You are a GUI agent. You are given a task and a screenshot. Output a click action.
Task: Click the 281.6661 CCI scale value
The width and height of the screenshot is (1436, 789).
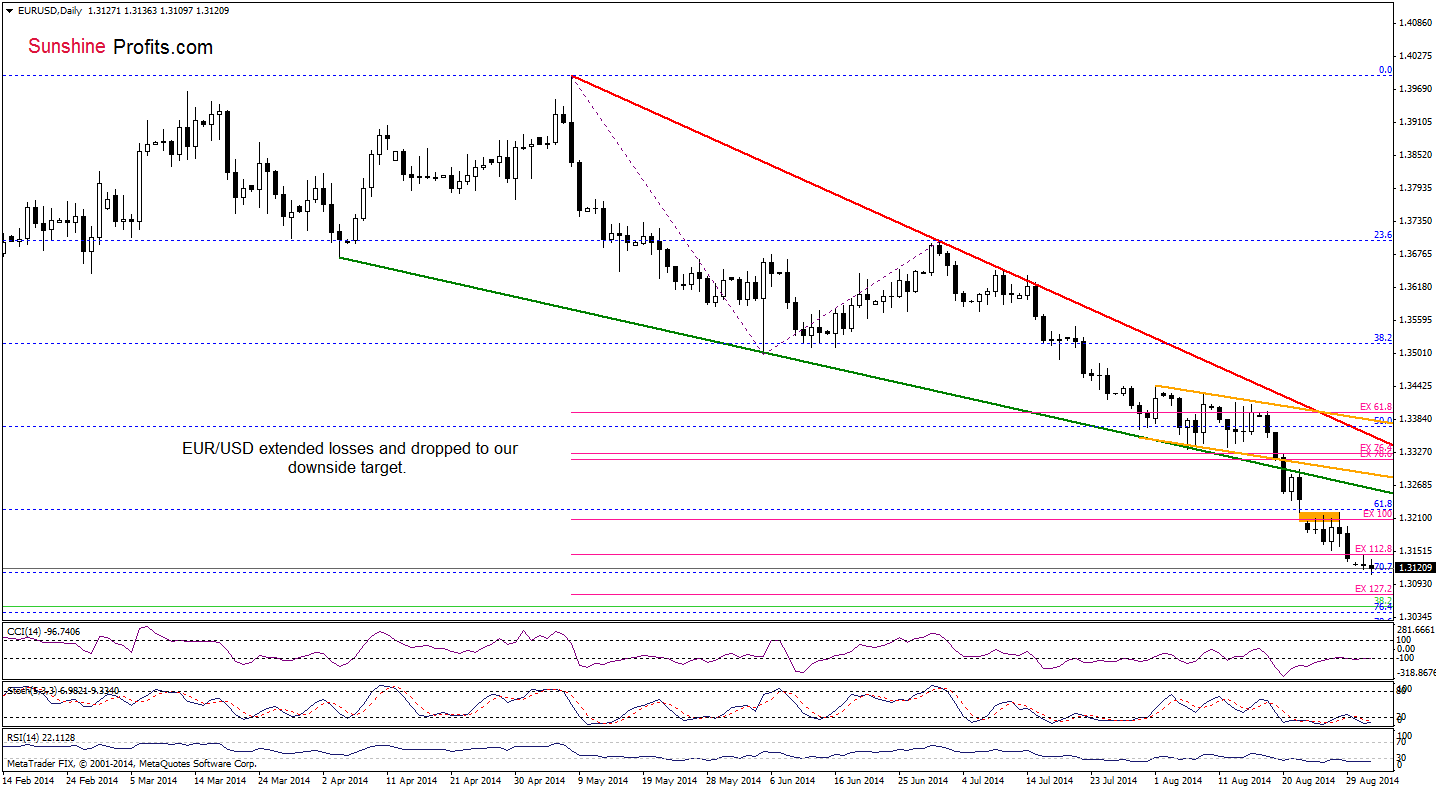[x=1416, y=630]
